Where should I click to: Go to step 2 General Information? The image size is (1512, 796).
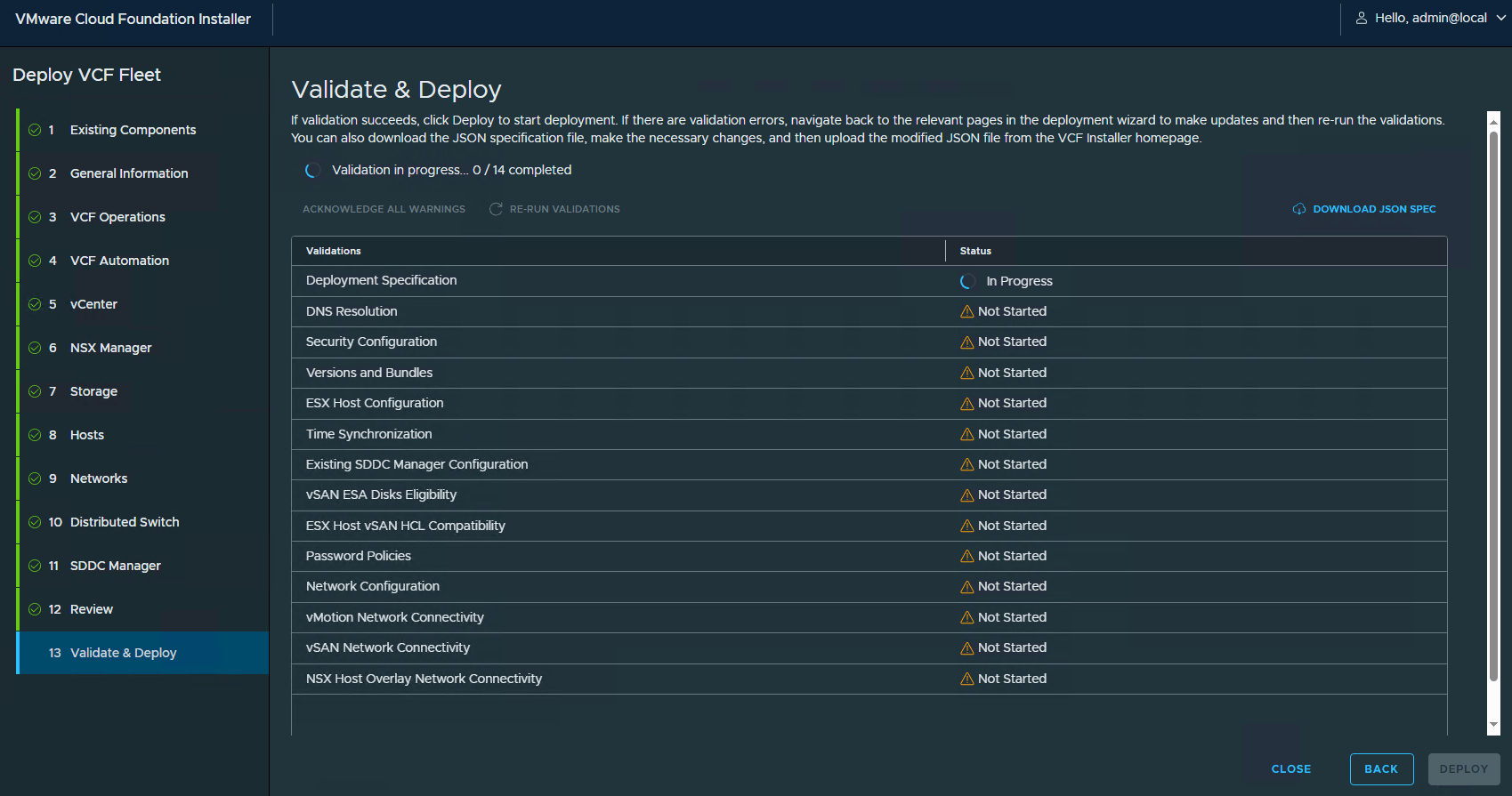pos(142,173)
